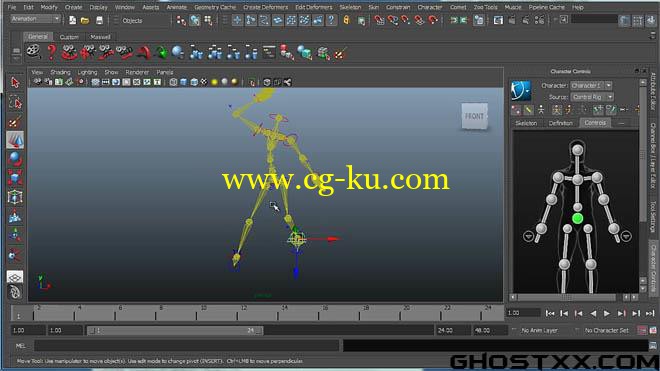Toggle the checkered textured display icon

204,82
